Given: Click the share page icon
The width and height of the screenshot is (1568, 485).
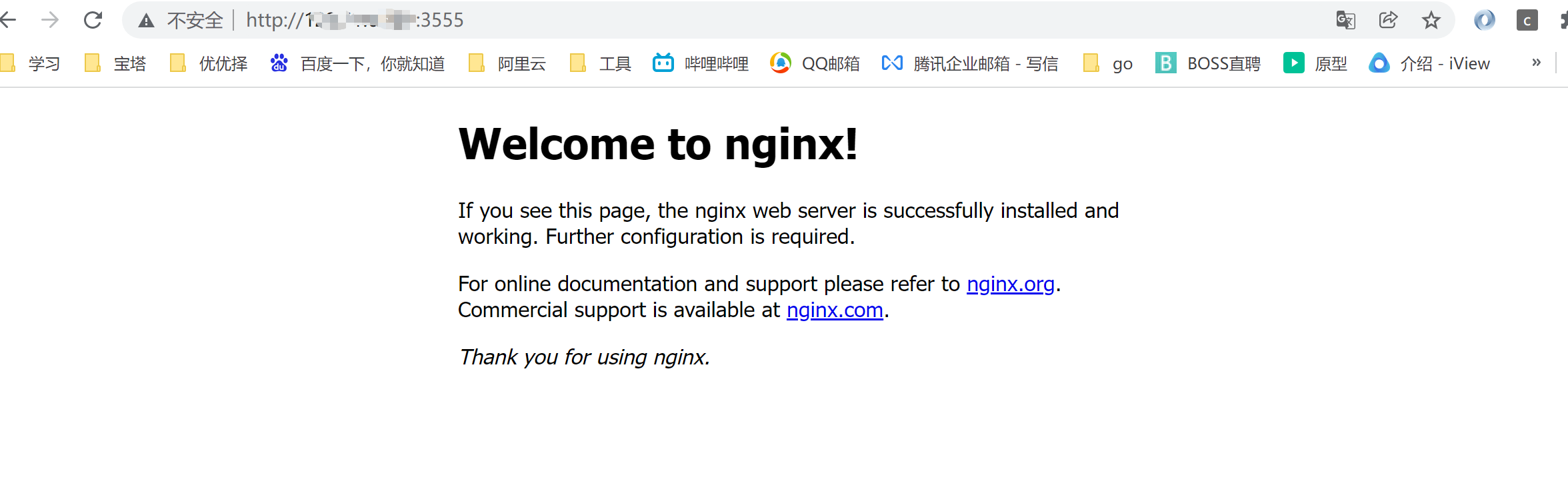Looking at the screenshot, I should pos(1388,20).
